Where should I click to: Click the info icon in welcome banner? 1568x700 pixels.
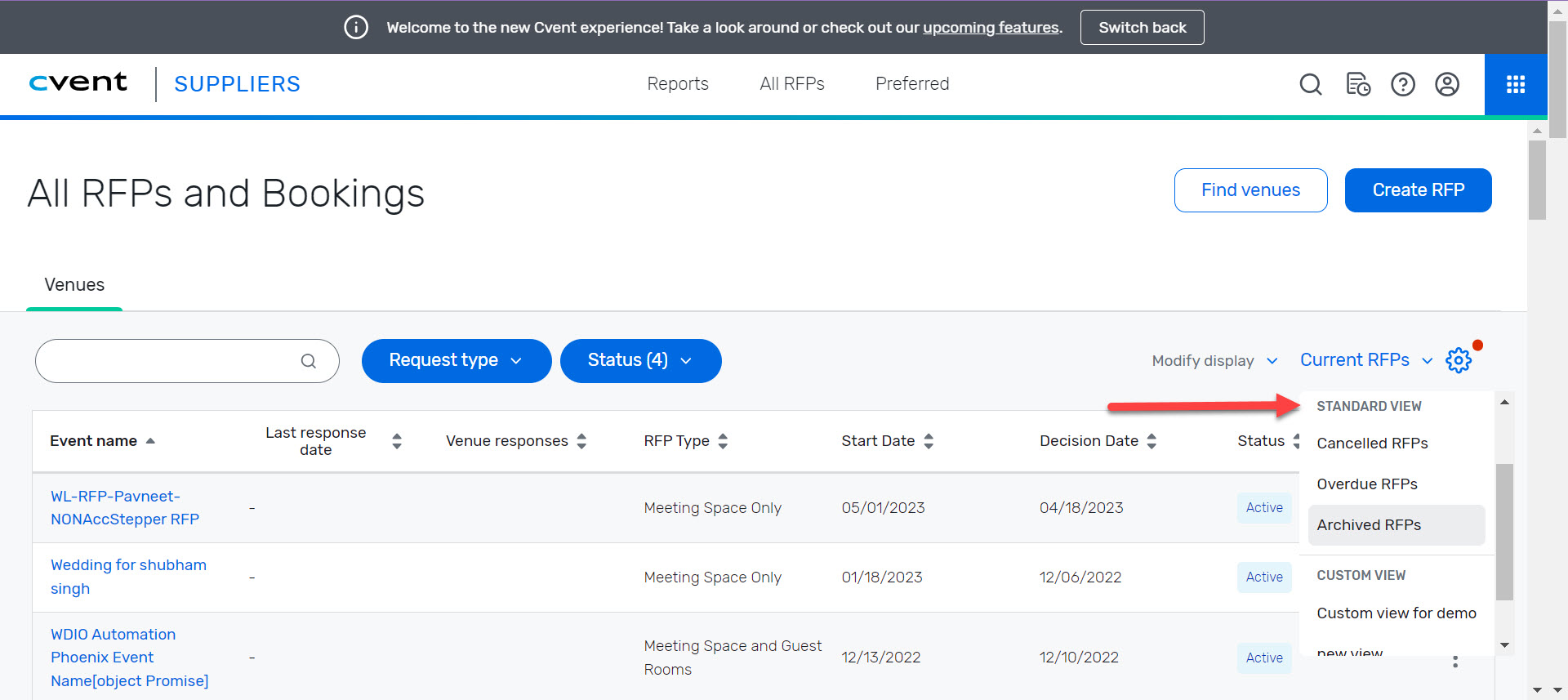click(x=356, y=27)
